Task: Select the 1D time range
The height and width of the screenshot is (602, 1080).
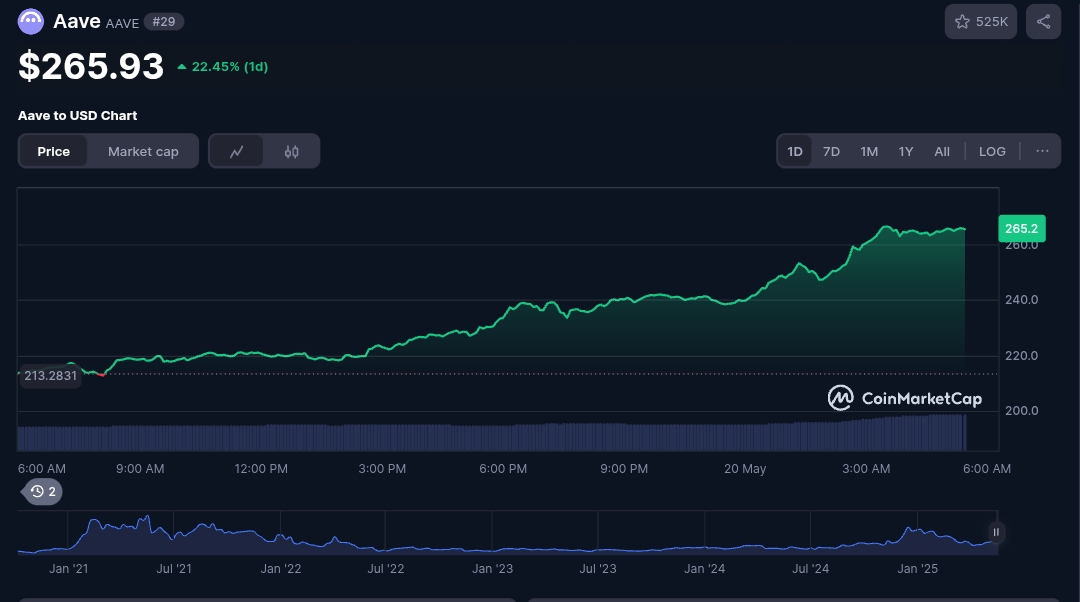Action: coord(795,152)
